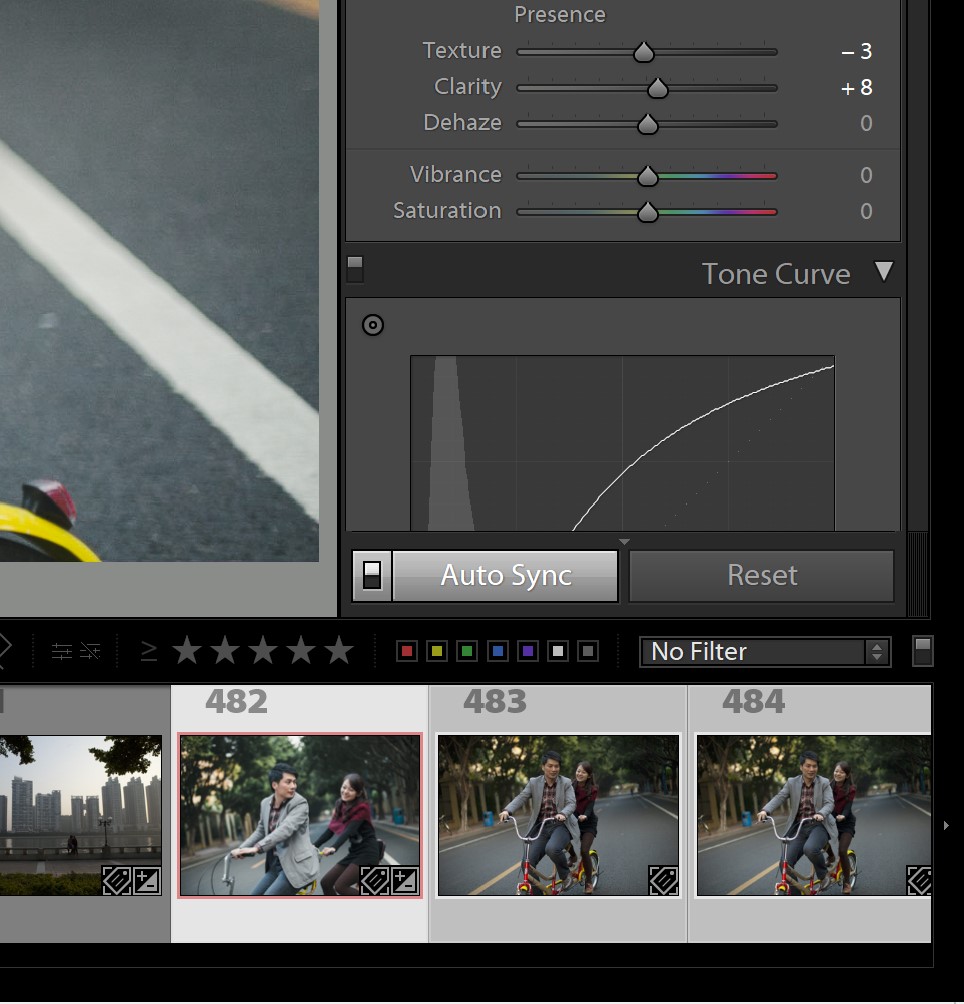This screenshot has width=964, height=1004.
Task: Select filmstrip thumbnail 483
Action: point(558,815)
